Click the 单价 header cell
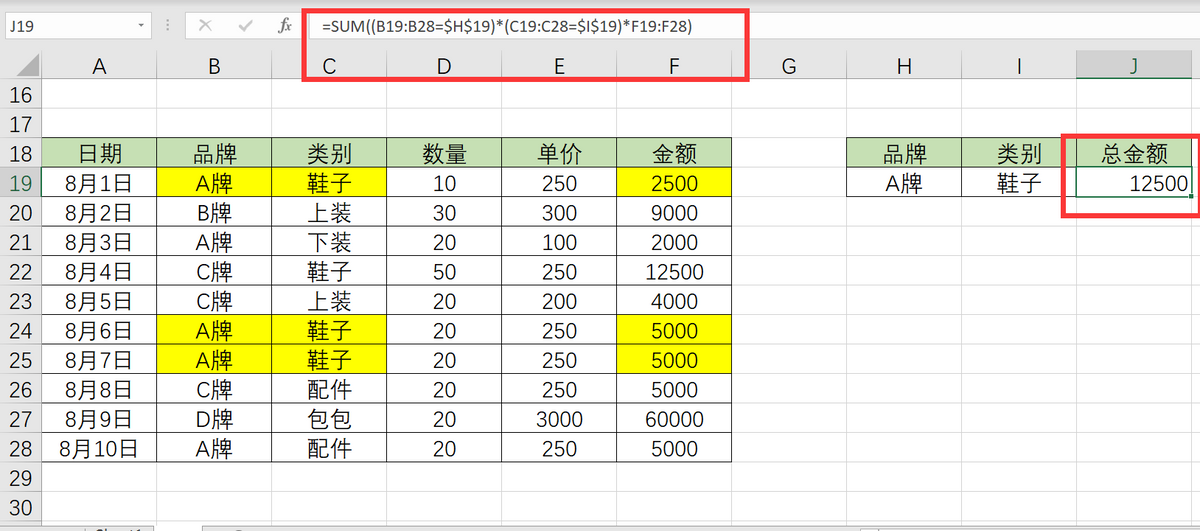Screen dimensions: 1200x531 coord(559,154)
